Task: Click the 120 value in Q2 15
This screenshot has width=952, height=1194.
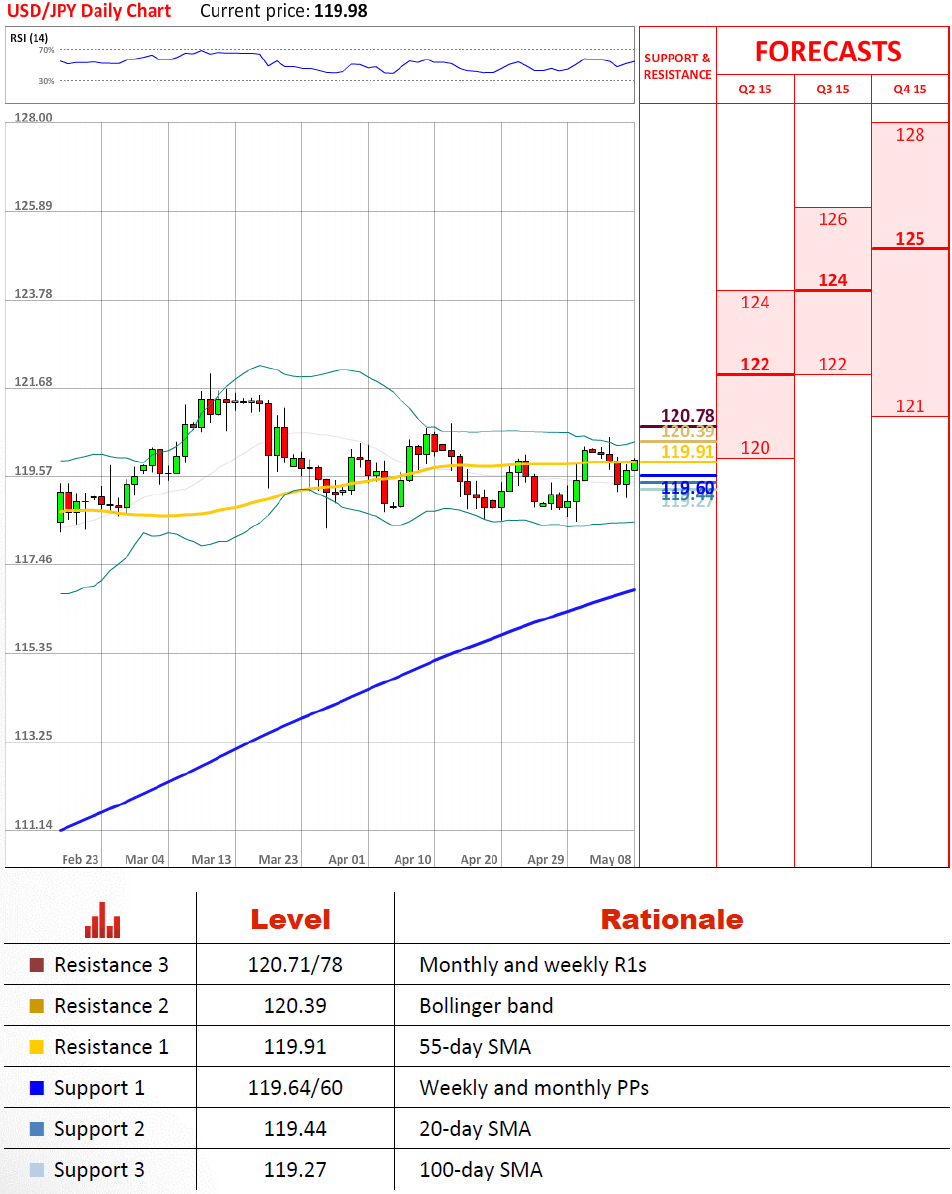Action: 755,449
